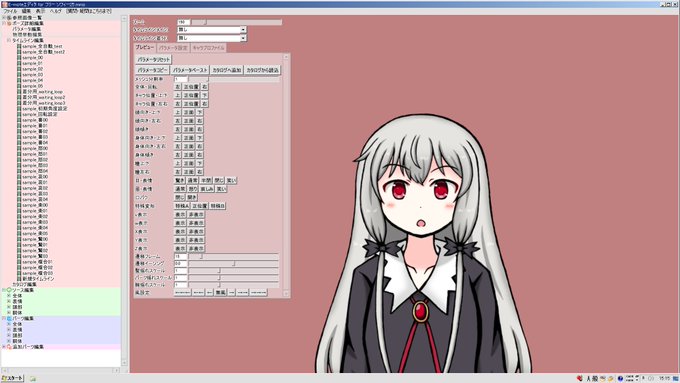Open the second 無し dropdown arrow
680x383 pixels.
pyautogui.click(x=243, y=38)
